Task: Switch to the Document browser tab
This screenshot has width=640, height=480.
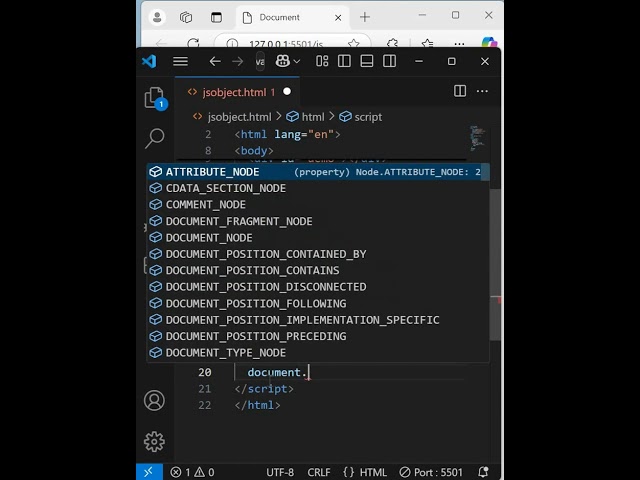Action: (x=292, y=17)
